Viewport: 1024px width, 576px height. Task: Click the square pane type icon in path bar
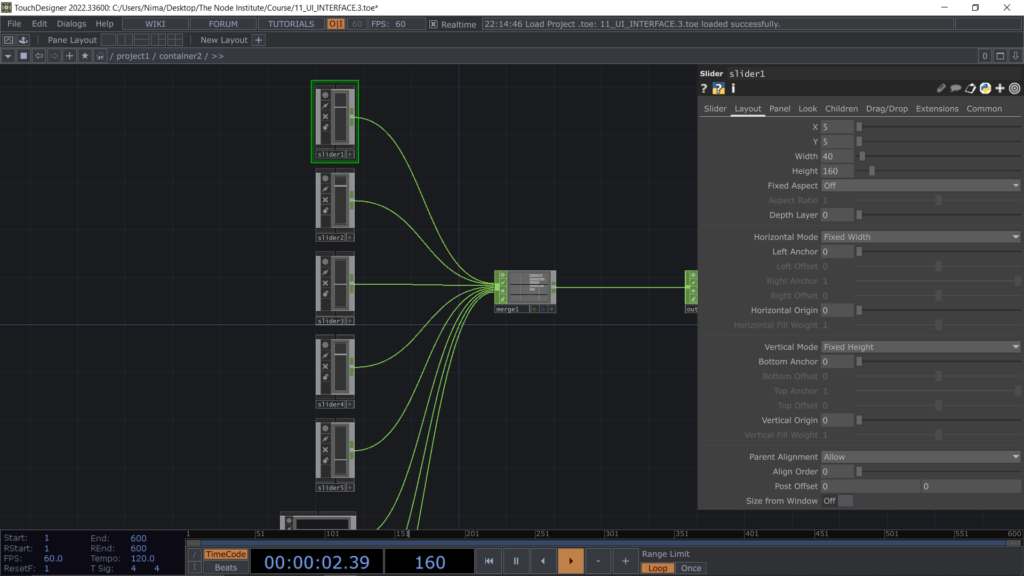coord(24,56)
